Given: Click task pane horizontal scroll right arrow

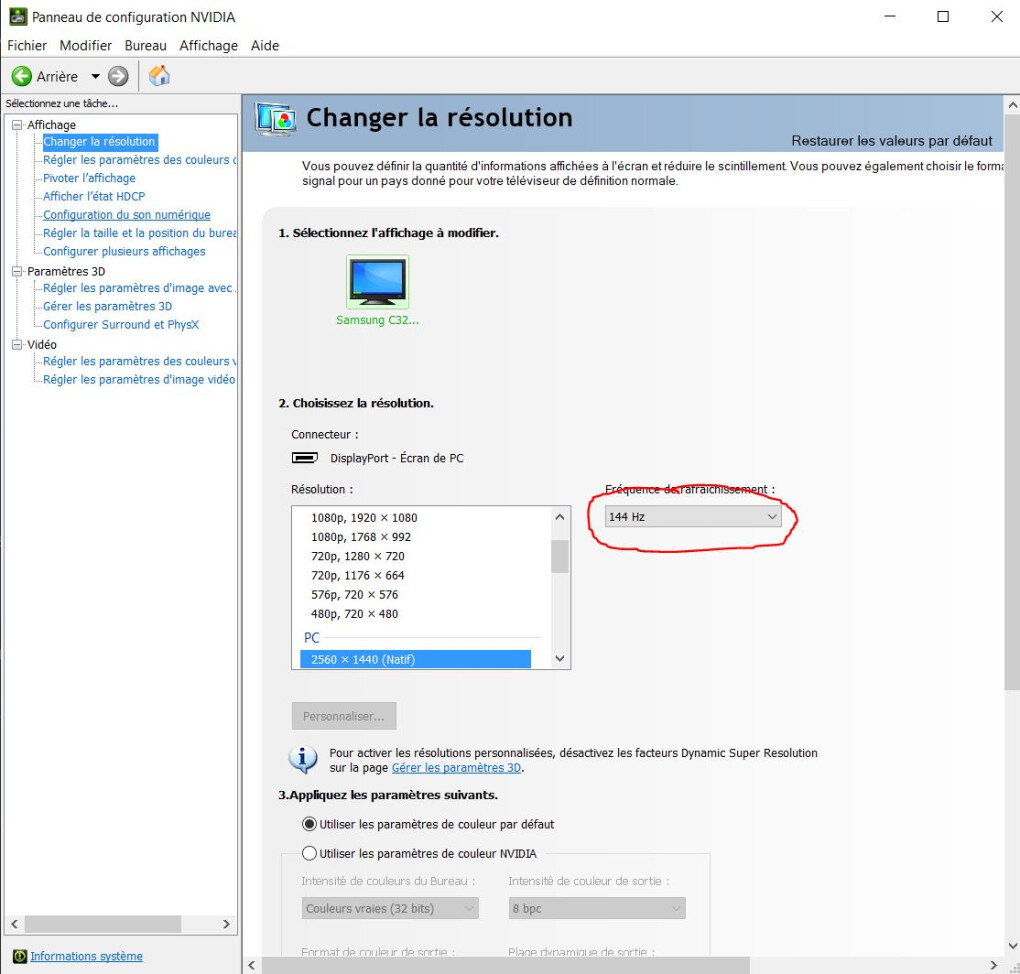Looking at the screenshot, I should pyautogui.click(x=226, y=924).
